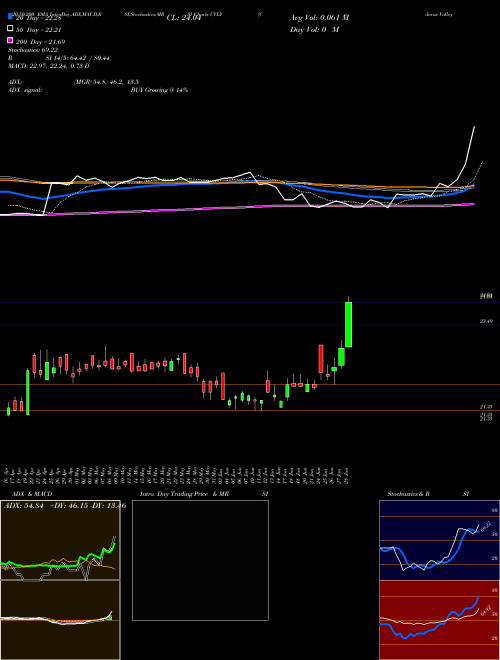Click the tall green final candlestick
Image resolution: width=500 pixels, height=660 pixels.
click(348, 324)
